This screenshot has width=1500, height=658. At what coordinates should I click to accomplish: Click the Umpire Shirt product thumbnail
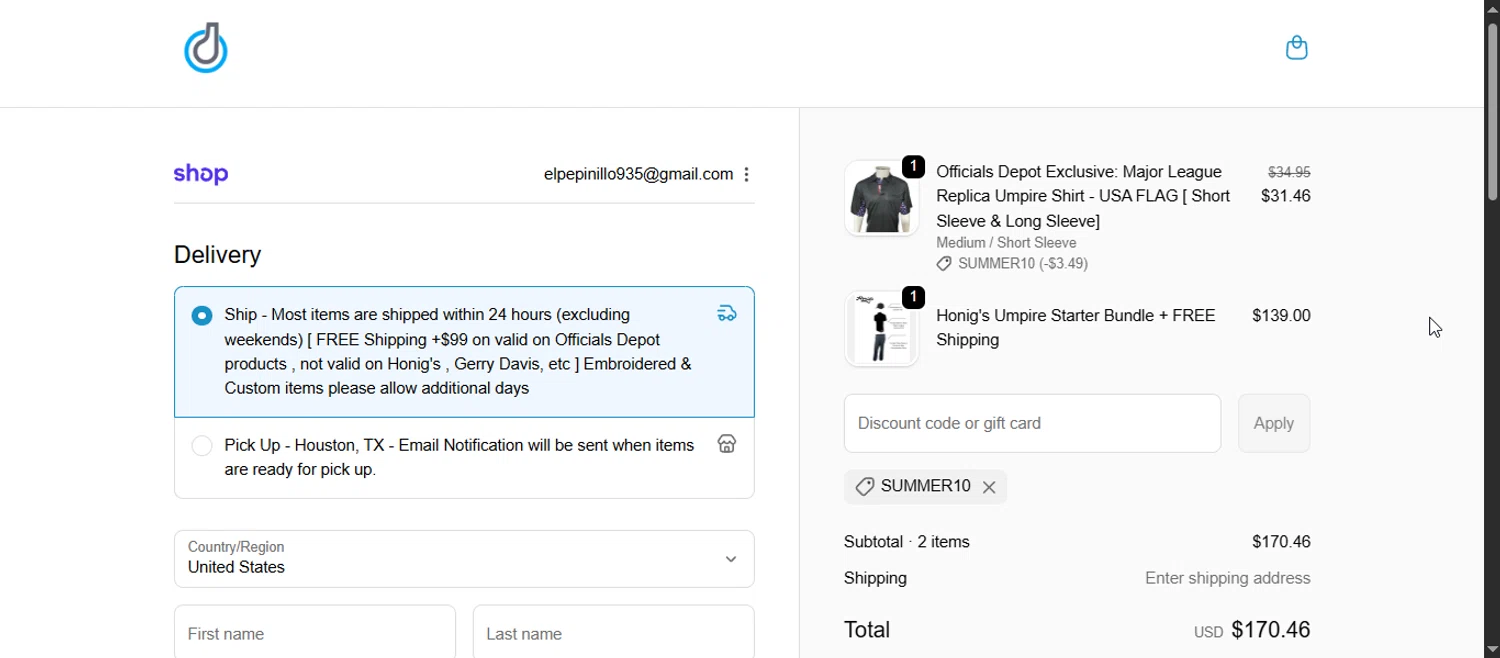tap(881, 198)
